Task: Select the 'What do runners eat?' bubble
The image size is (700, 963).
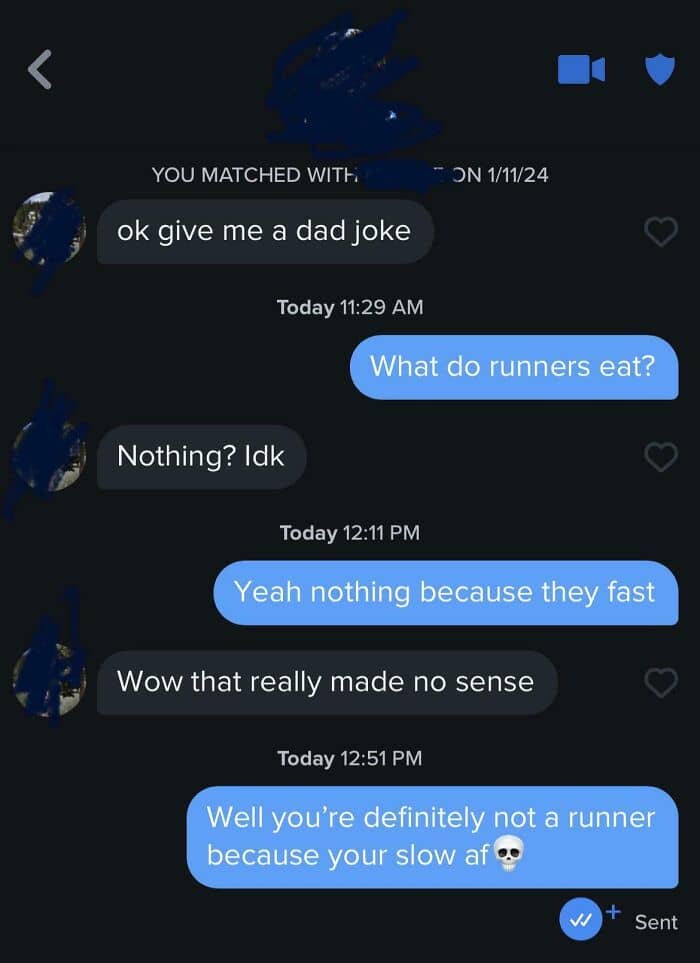Action: 514,367
